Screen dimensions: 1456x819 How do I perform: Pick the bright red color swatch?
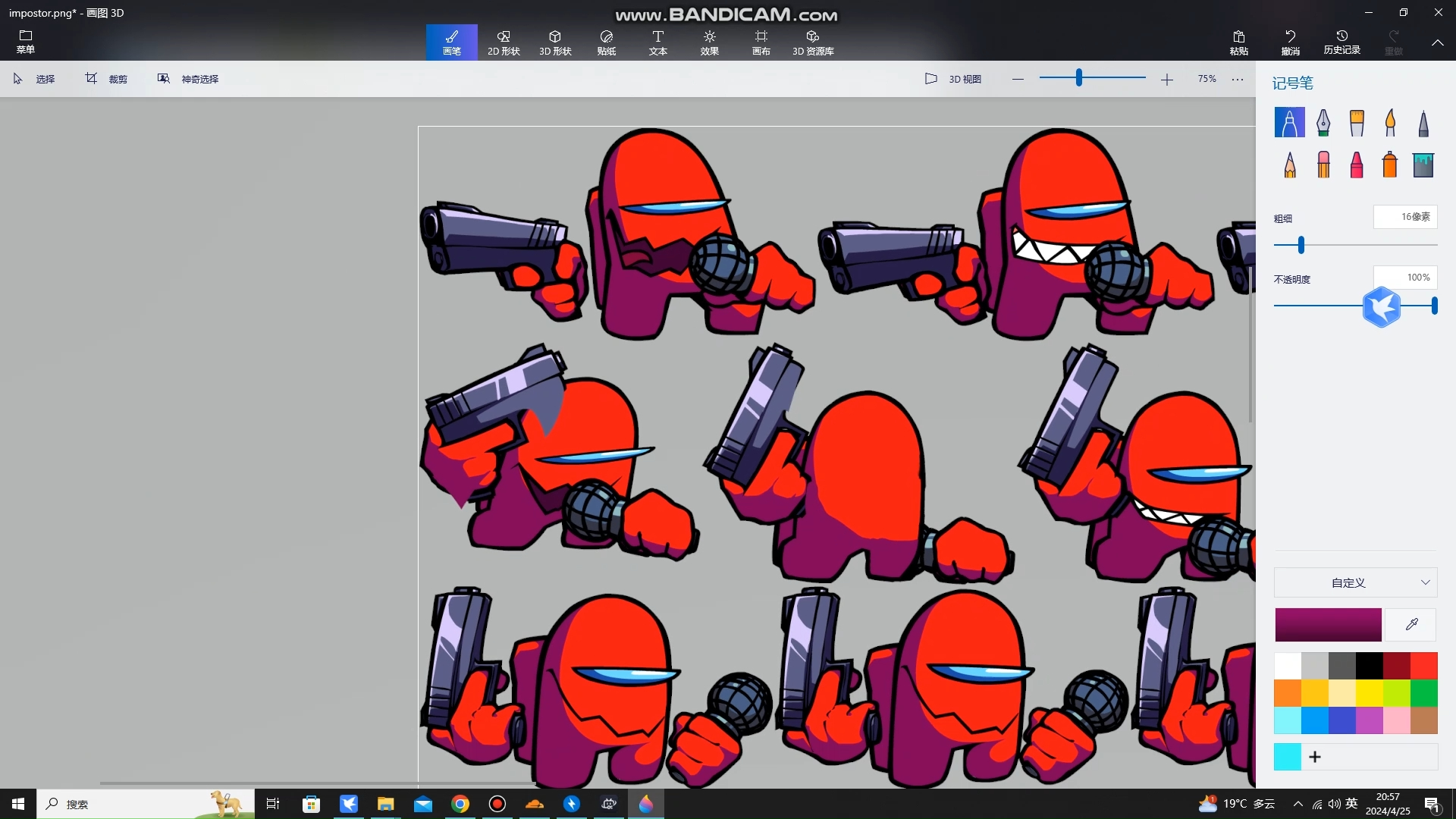pyautogui.click(x=1424, y=666)
